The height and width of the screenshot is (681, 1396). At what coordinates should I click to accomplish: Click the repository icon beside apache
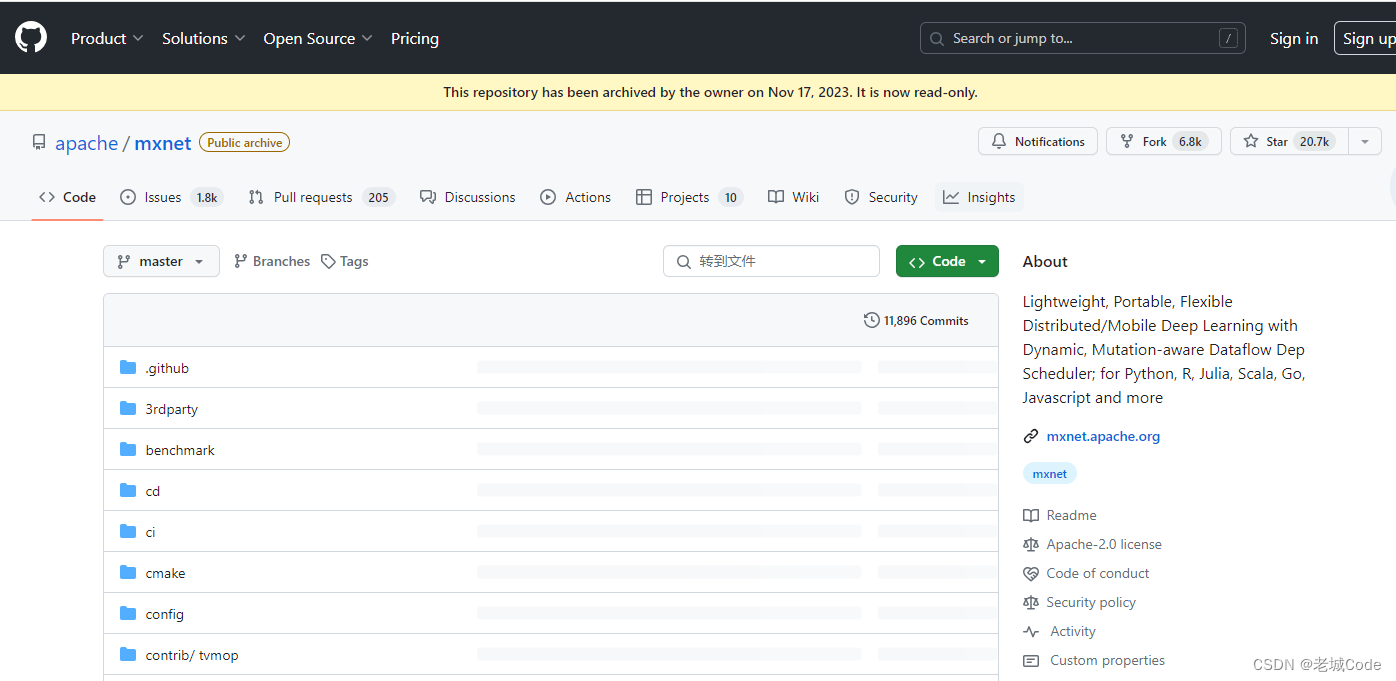click(39, 142)
